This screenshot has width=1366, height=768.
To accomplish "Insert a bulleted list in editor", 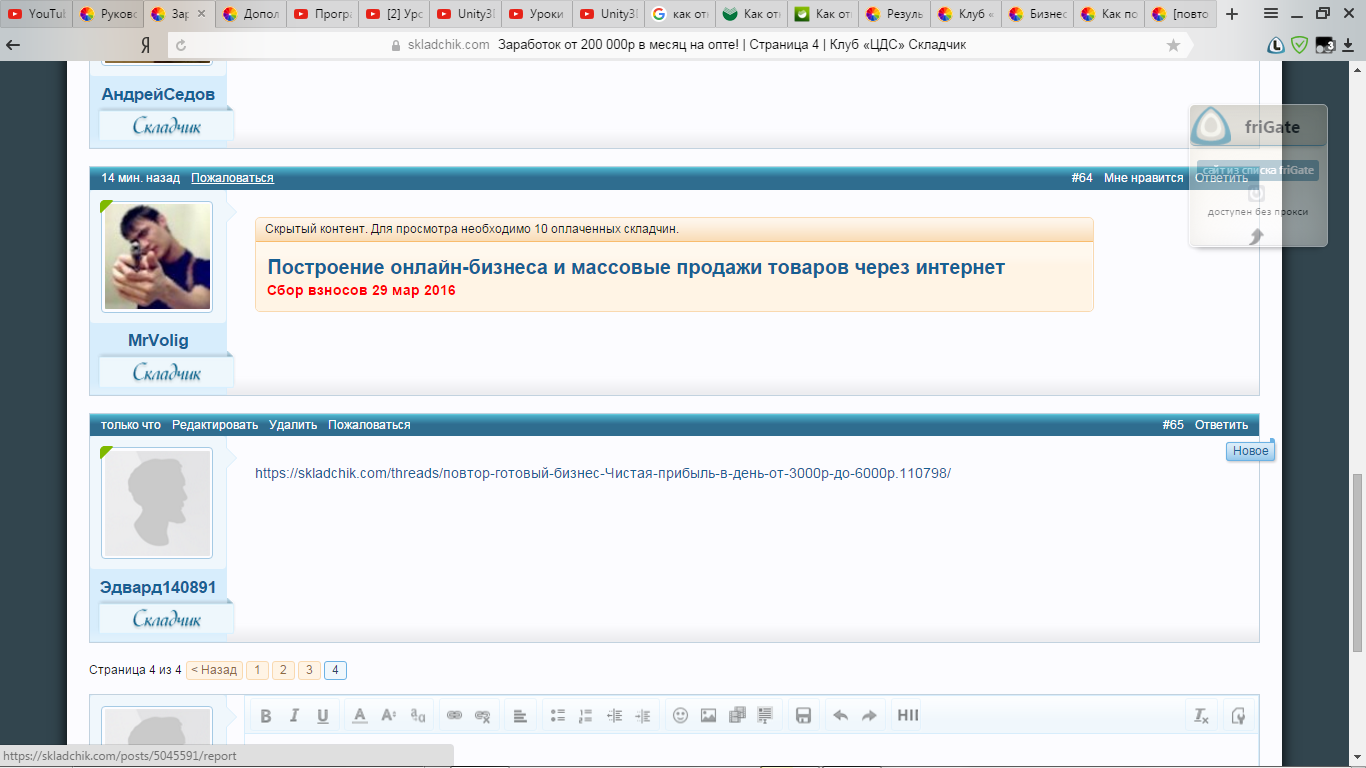I will [558, 715].
